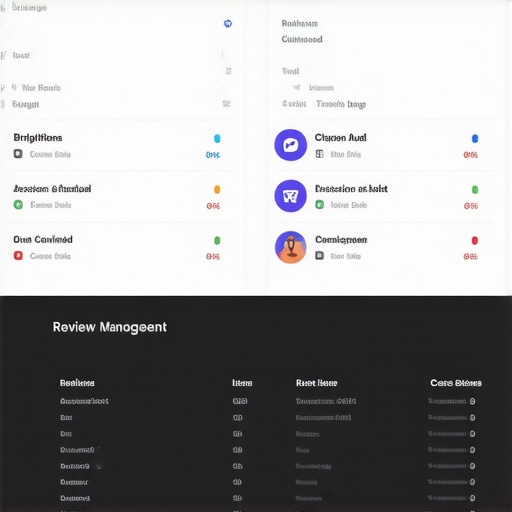Click the red percentage value in Camiegroan row
512x512 pixels.
coord(470,256)
